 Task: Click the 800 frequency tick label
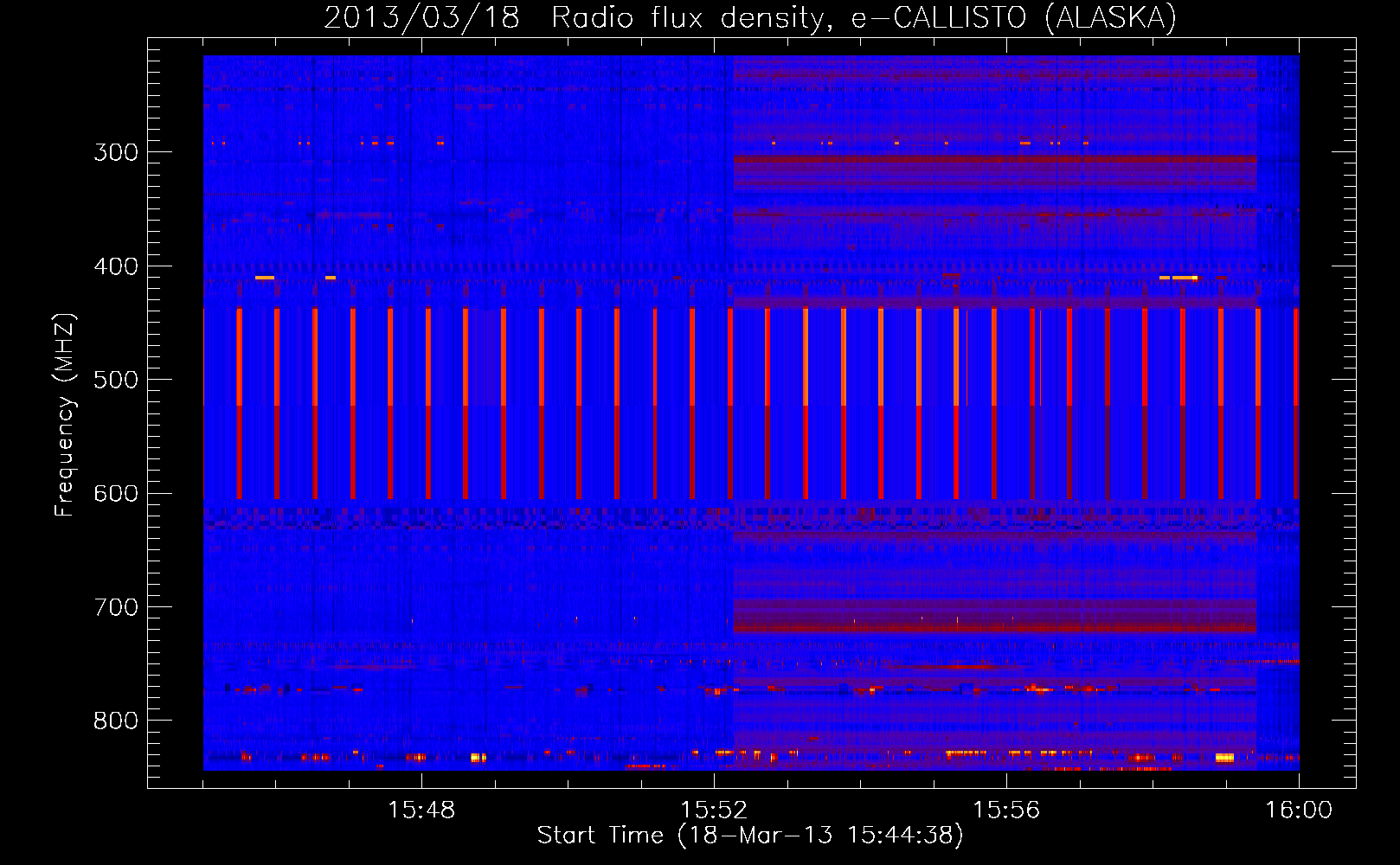(116, 721)
